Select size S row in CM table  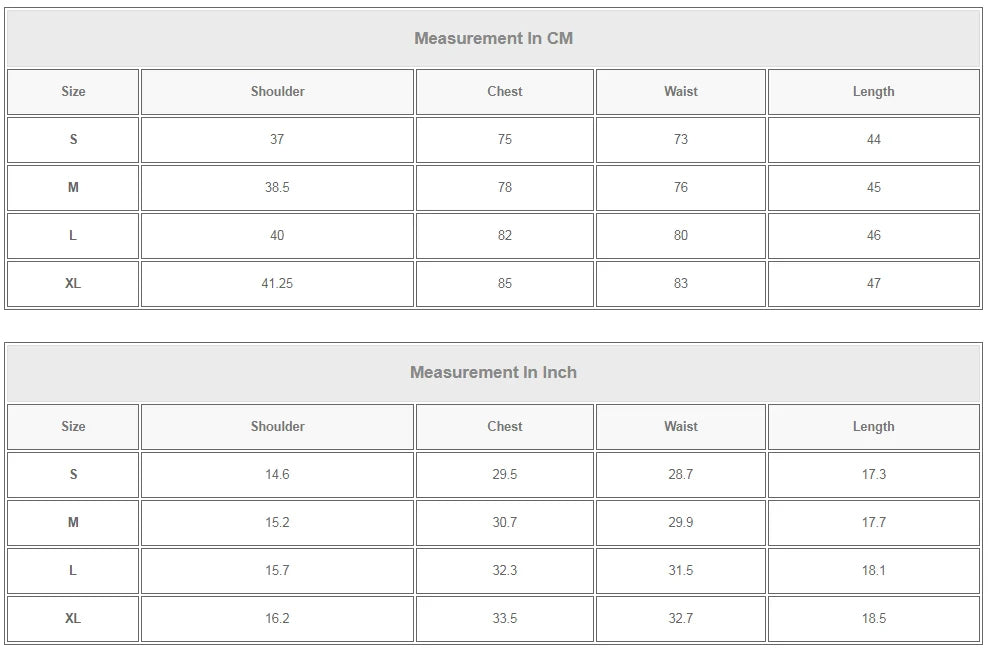tap(493, 140)
